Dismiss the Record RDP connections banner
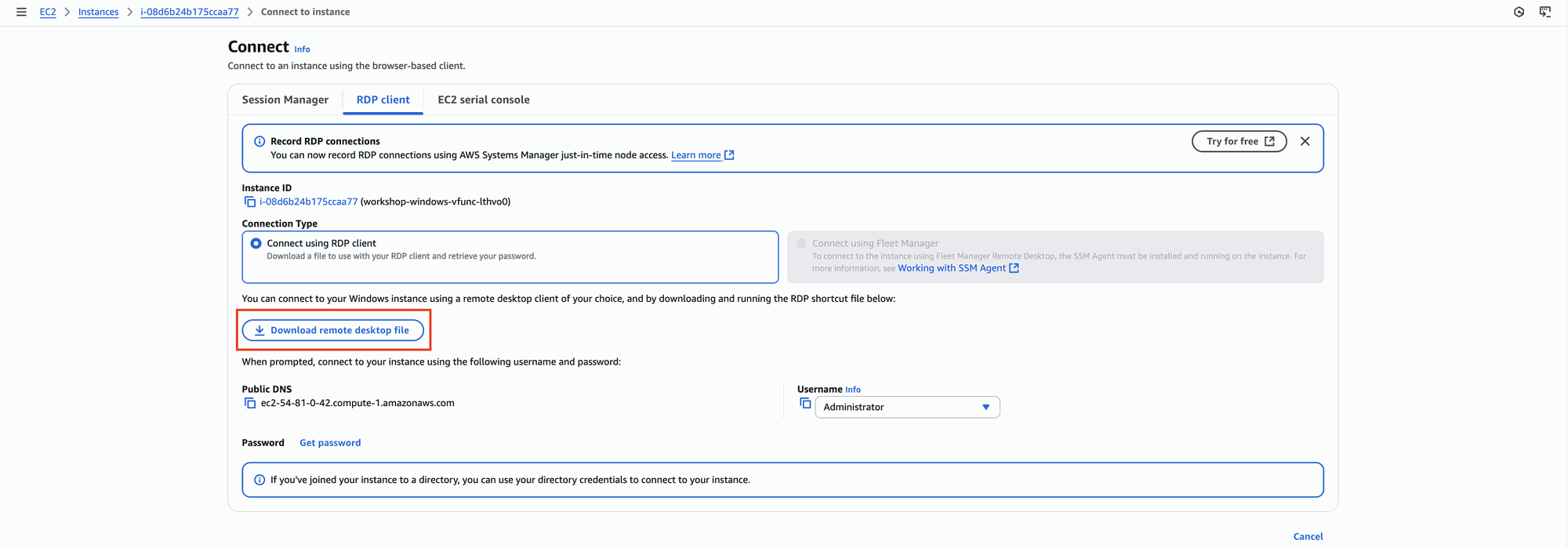The width and height of the screenshot is (1568, 548). 1305,141
